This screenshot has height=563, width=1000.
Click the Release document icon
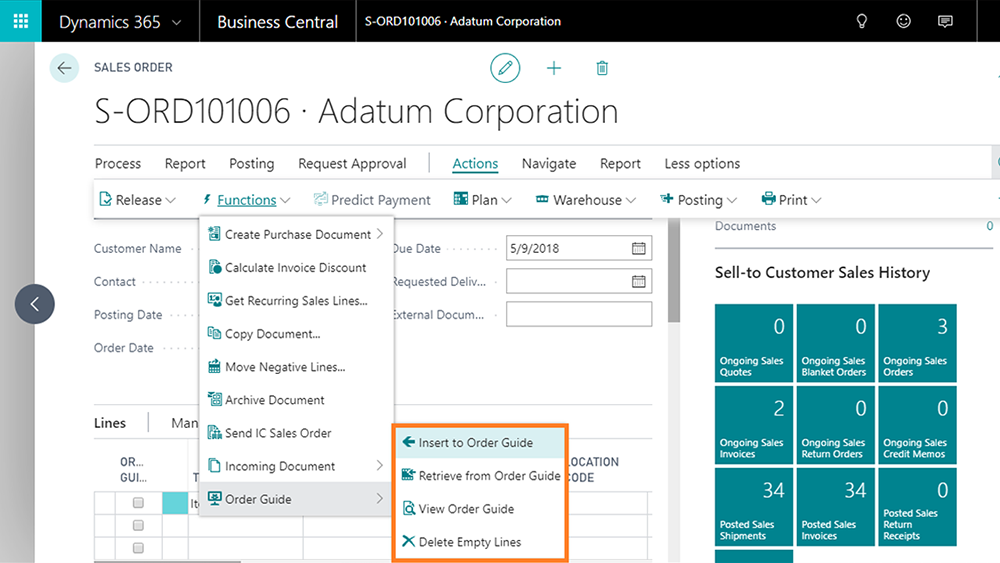pos(105,199)
